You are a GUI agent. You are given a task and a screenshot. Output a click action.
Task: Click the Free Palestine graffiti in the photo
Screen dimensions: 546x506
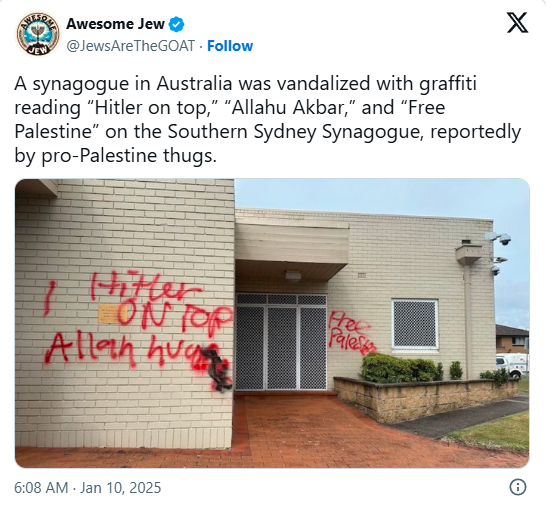(352, 334)
